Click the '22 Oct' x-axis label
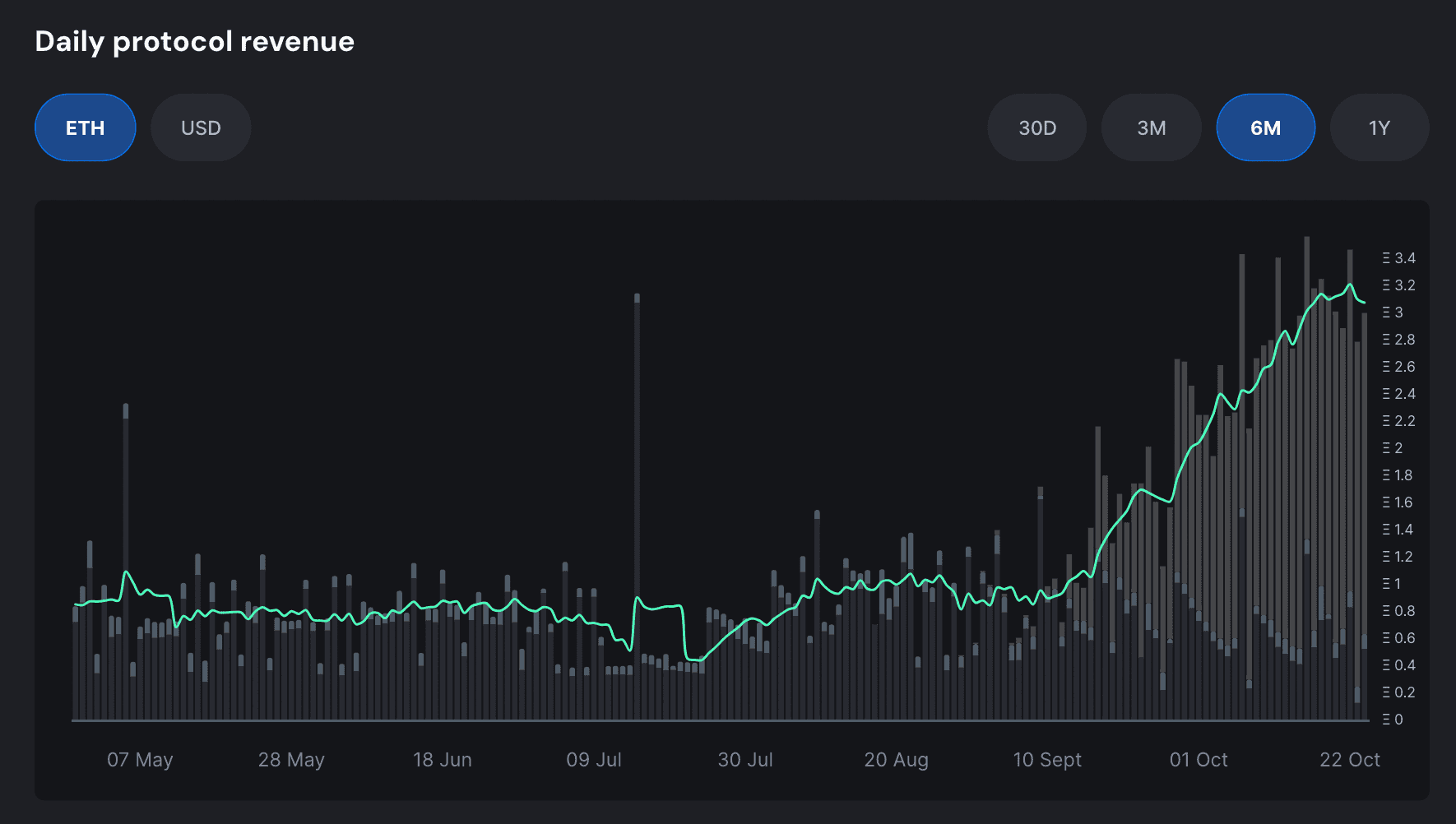 pyautogui.click(x=1350, y=760)
